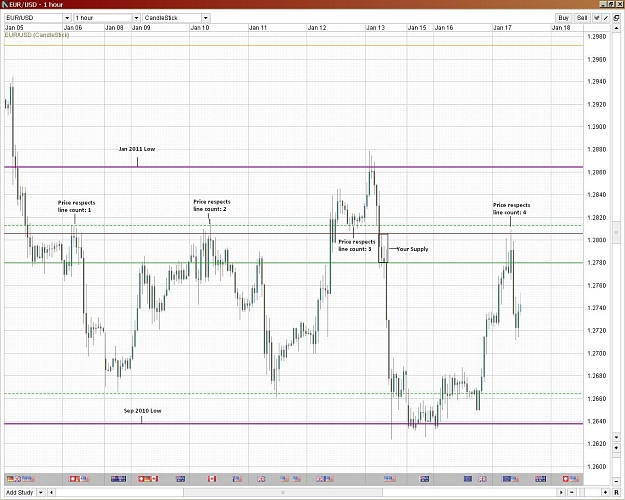This screenshot has width=625, height=500.
Task: Click the detach chart window icon
Action: click(x=616, y=18)
